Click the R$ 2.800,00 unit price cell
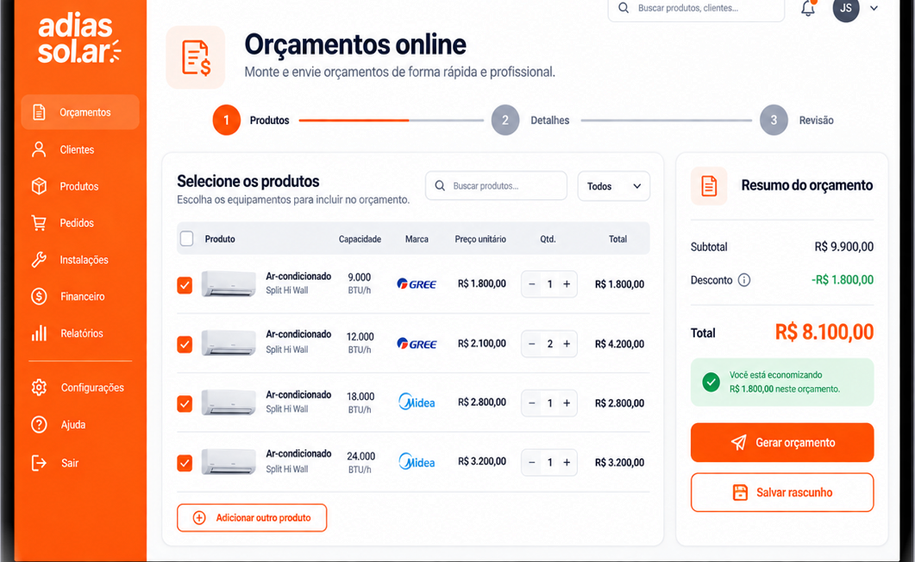 tap(482, 402)
